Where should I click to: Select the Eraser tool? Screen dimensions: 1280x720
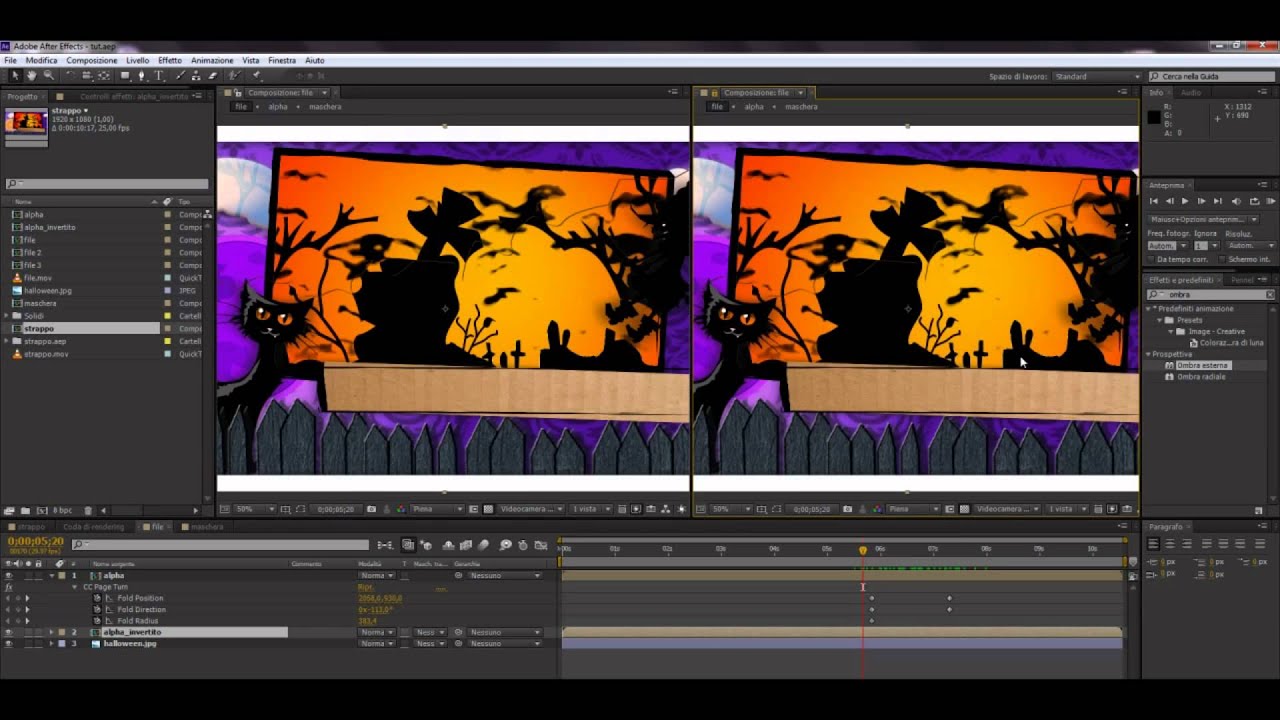coord(212,76)
